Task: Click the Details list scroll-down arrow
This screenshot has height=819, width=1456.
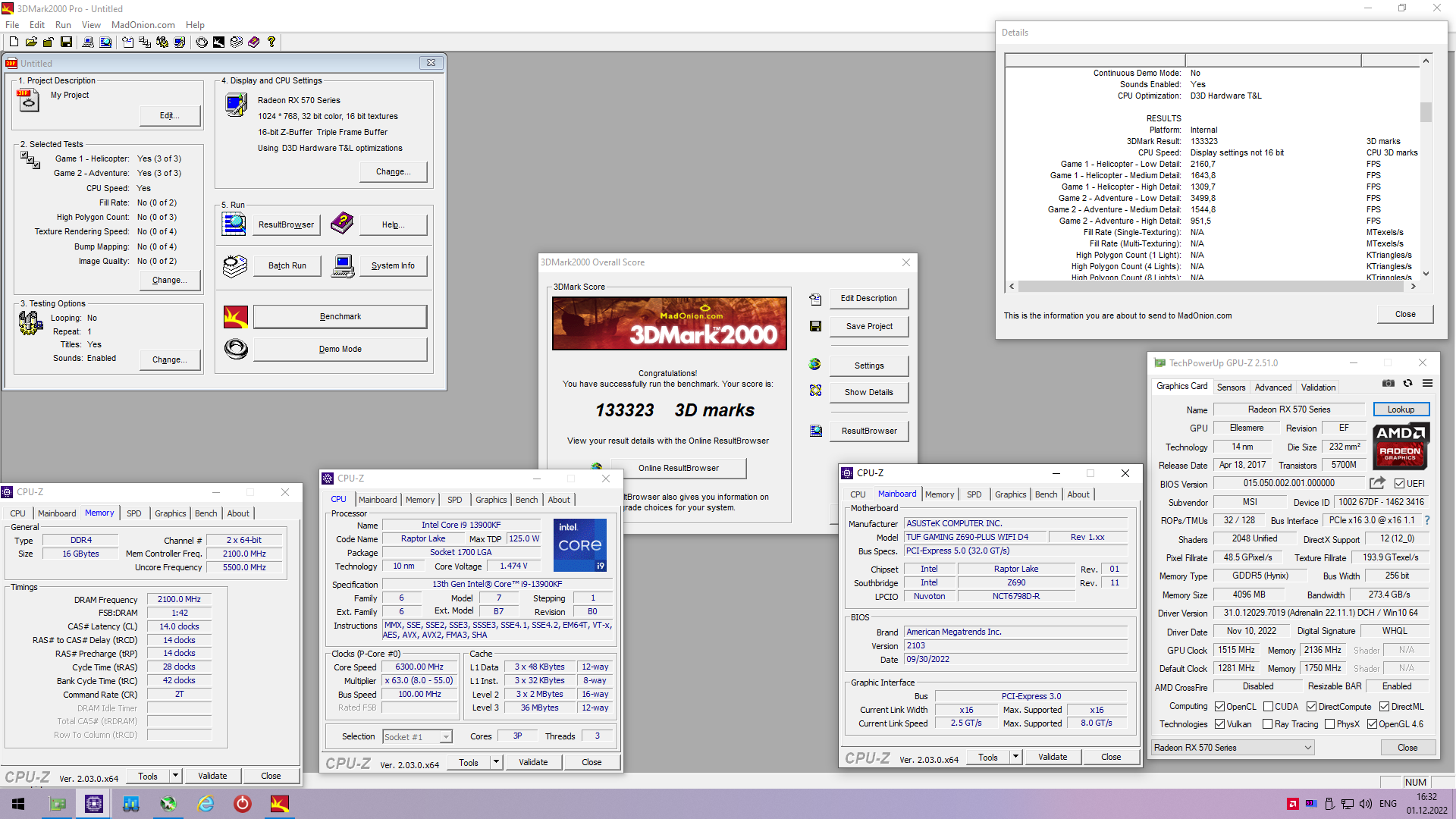Action: point(1426,274)
